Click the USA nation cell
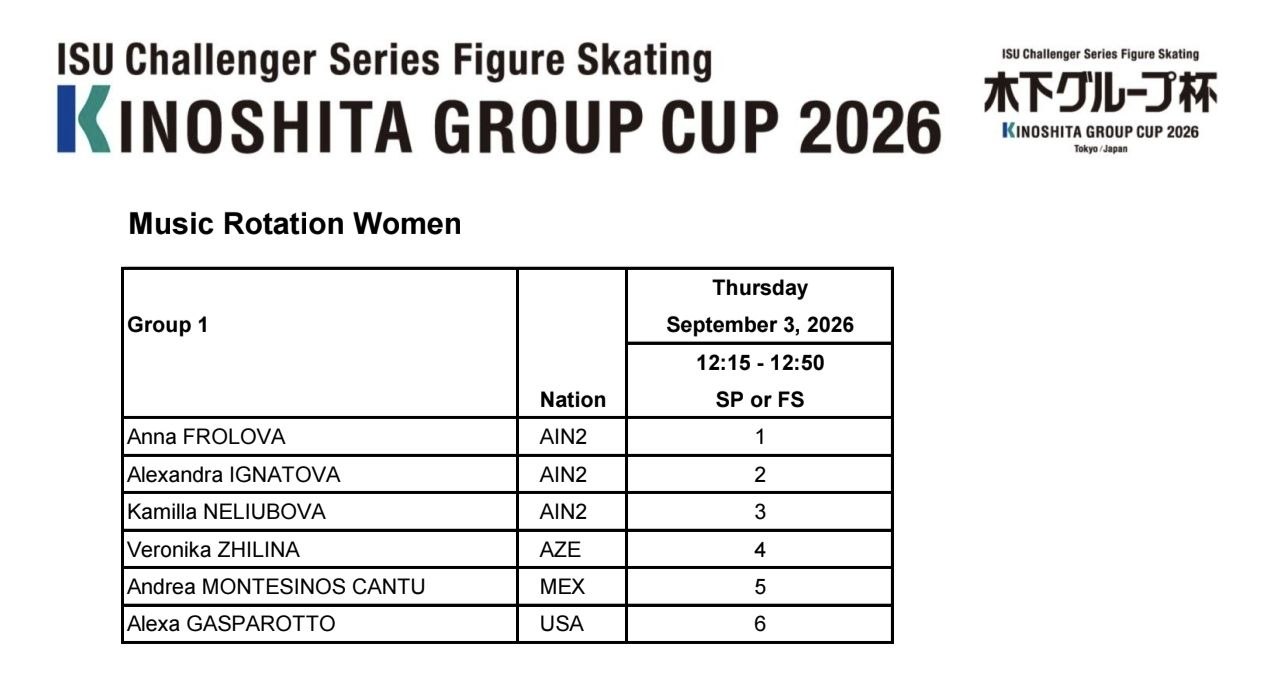The width and height of the screenshot is (1280, 673). click(572, 624)
